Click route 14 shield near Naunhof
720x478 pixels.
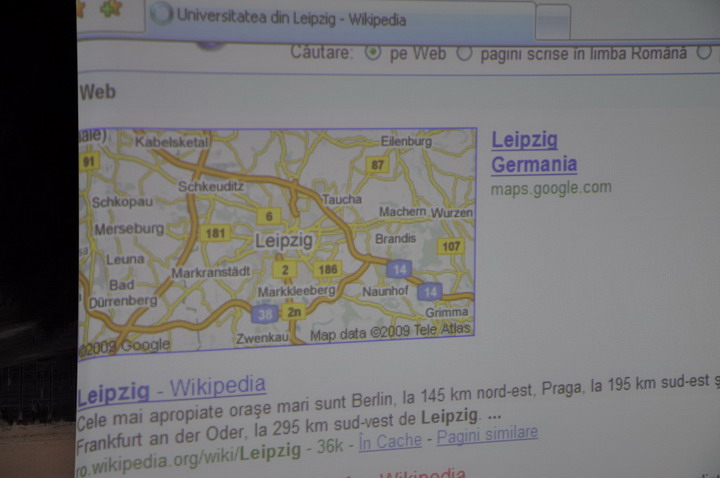pyautogui.click(x=399, y=269)
